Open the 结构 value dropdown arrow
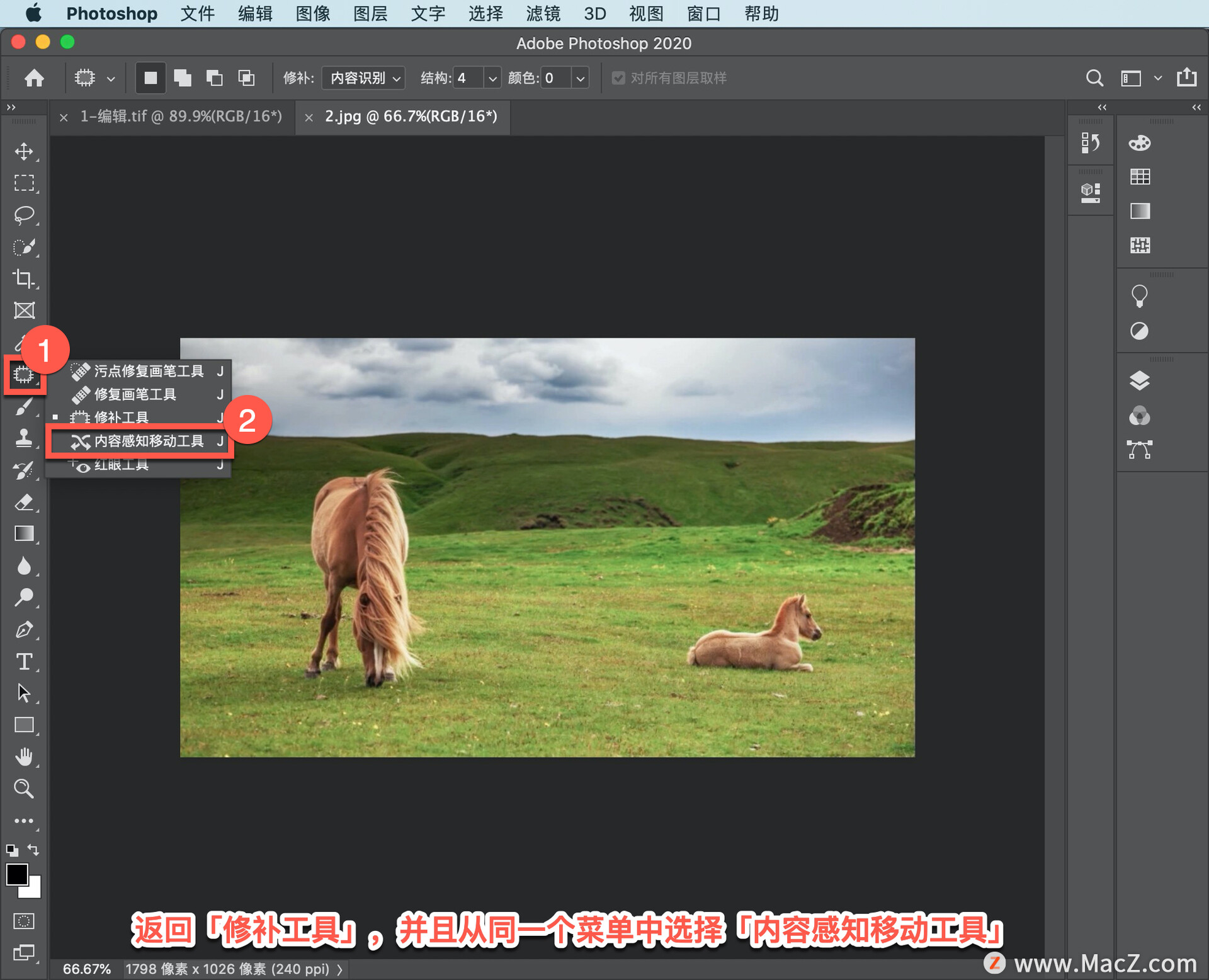 tap(492, 79)
